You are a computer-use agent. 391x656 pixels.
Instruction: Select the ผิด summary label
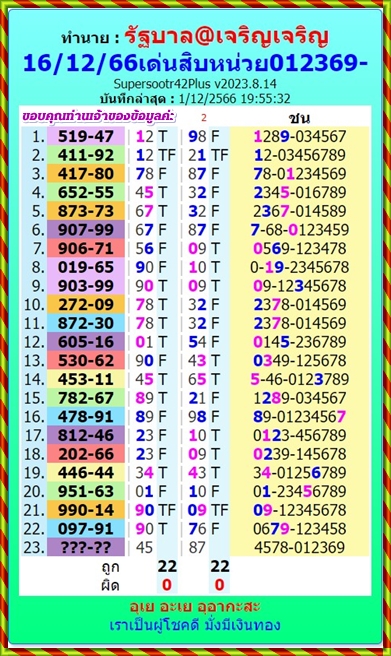pos(110,585)
